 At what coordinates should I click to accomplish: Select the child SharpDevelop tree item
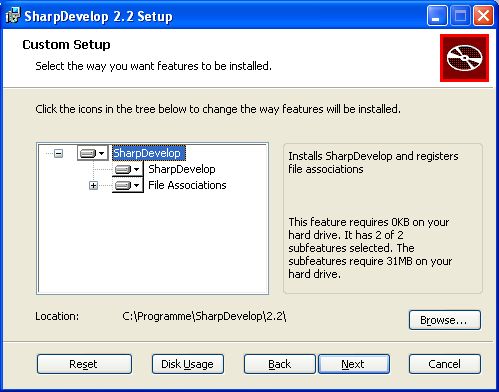click(182, 169)
